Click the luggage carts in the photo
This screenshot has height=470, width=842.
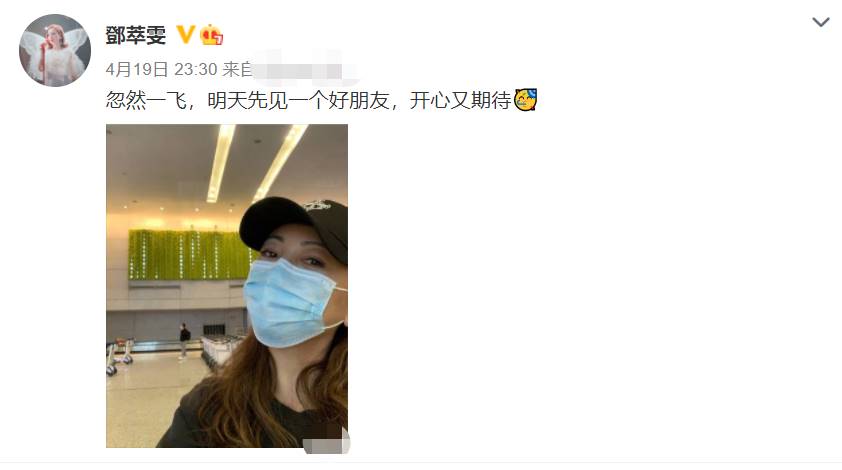[219, 350]
